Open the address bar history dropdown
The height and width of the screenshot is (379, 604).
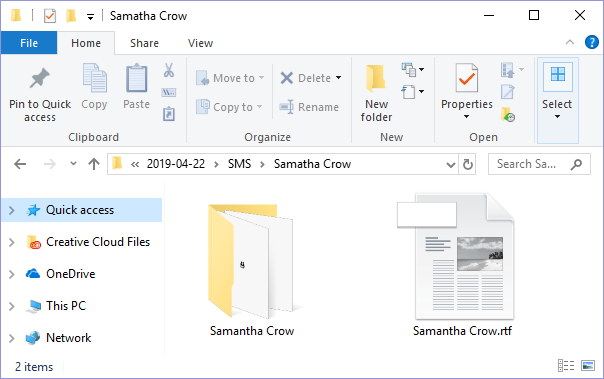click(450, 164)
